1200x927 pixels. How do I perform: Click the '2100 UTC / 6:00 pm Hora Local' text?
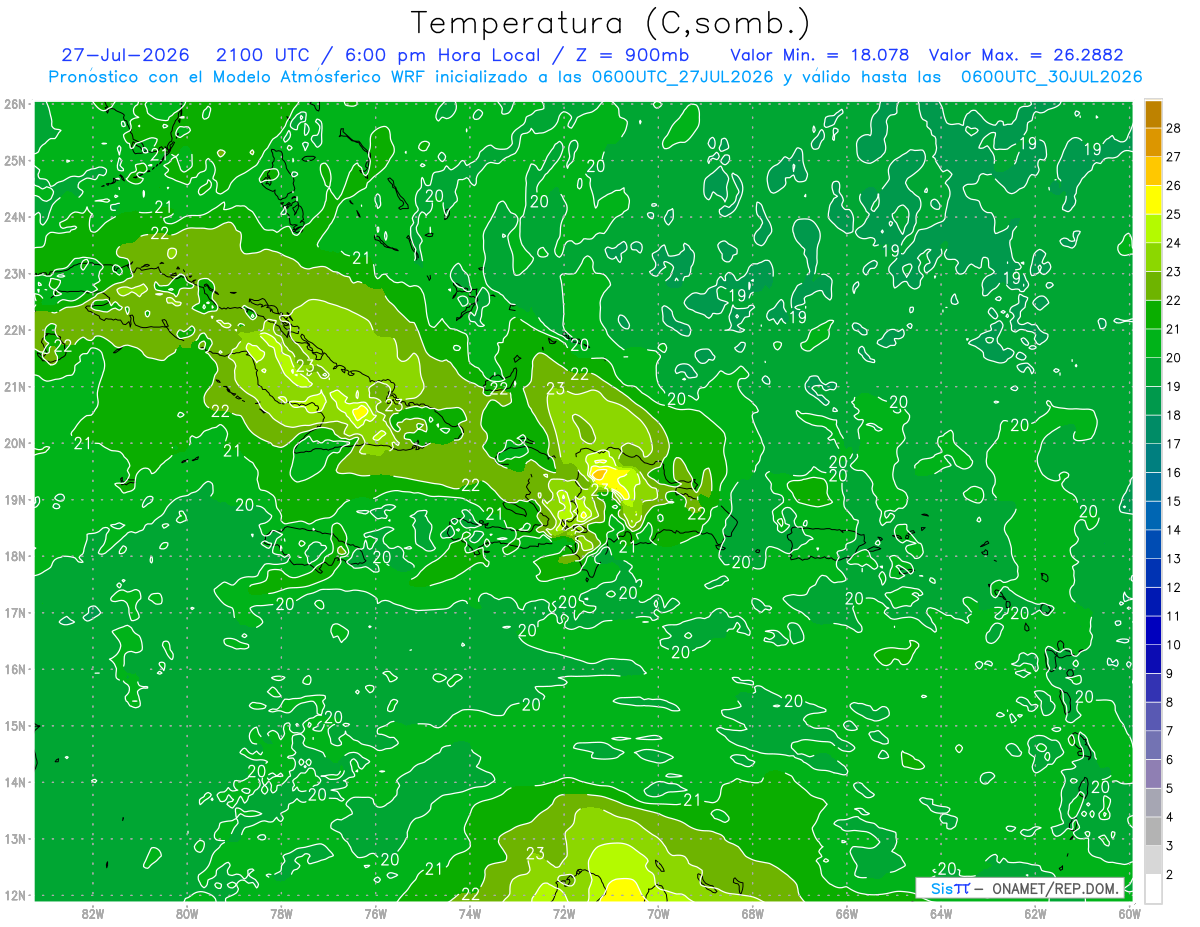click(378, 55)
